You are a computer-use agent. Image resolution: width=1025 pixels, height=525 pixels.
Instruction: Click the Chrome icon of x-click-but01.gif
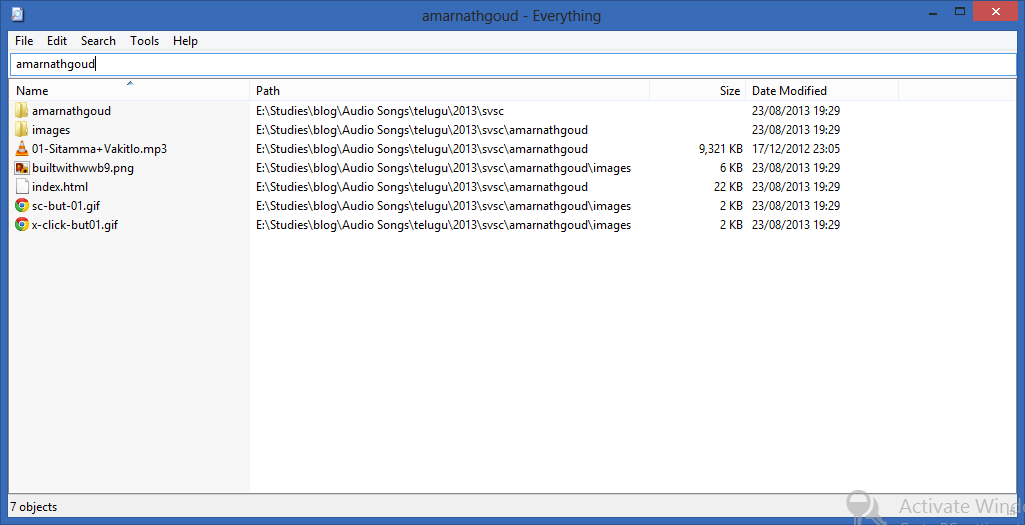[22, 224]
